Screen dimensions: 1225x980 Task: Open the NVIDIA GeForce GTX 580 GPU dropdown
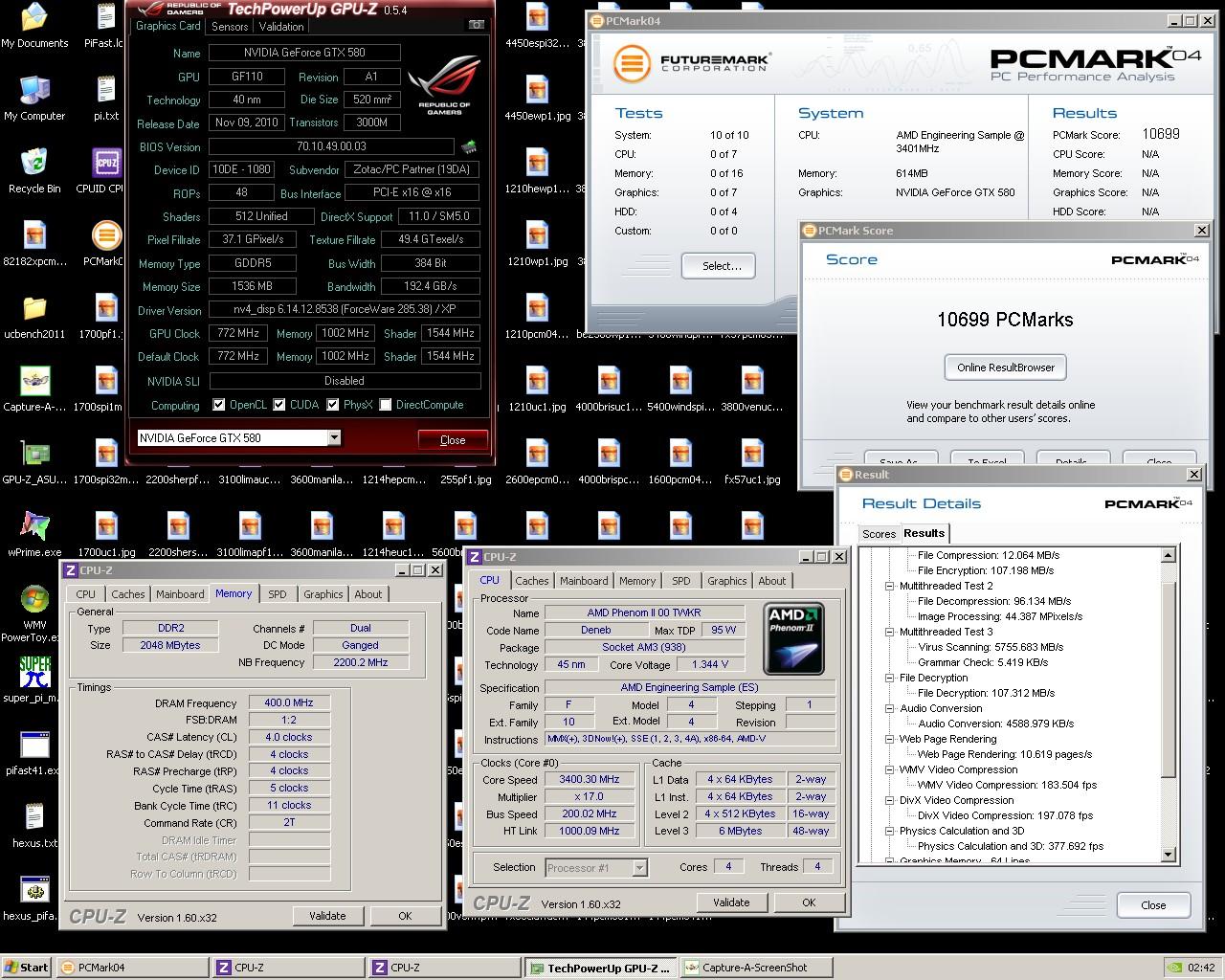coord(334,438)
